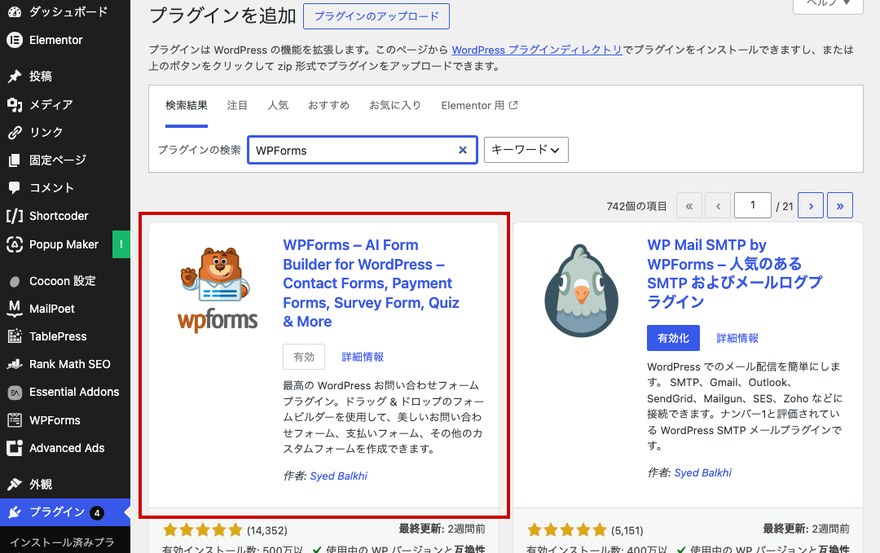Viewport: 880px width, 553px height.
Task: Expand the help dropdown at top right
Action: (827, 4)
